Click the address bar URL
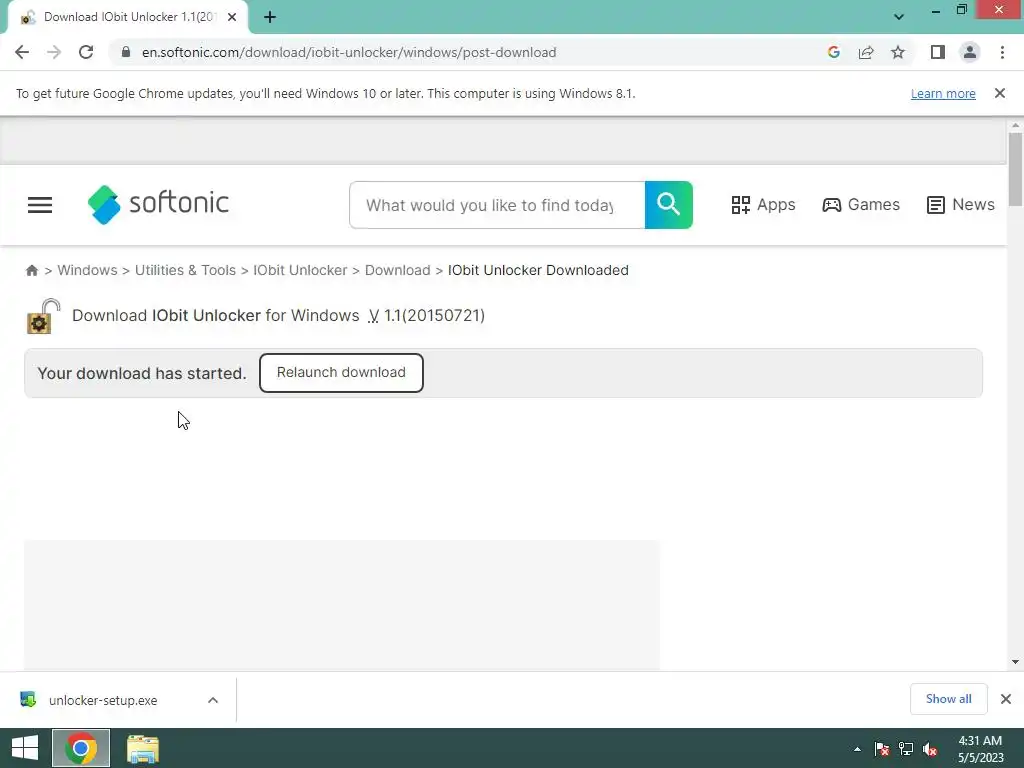This screenshot has height=768, width=1024. pos(349,52)
